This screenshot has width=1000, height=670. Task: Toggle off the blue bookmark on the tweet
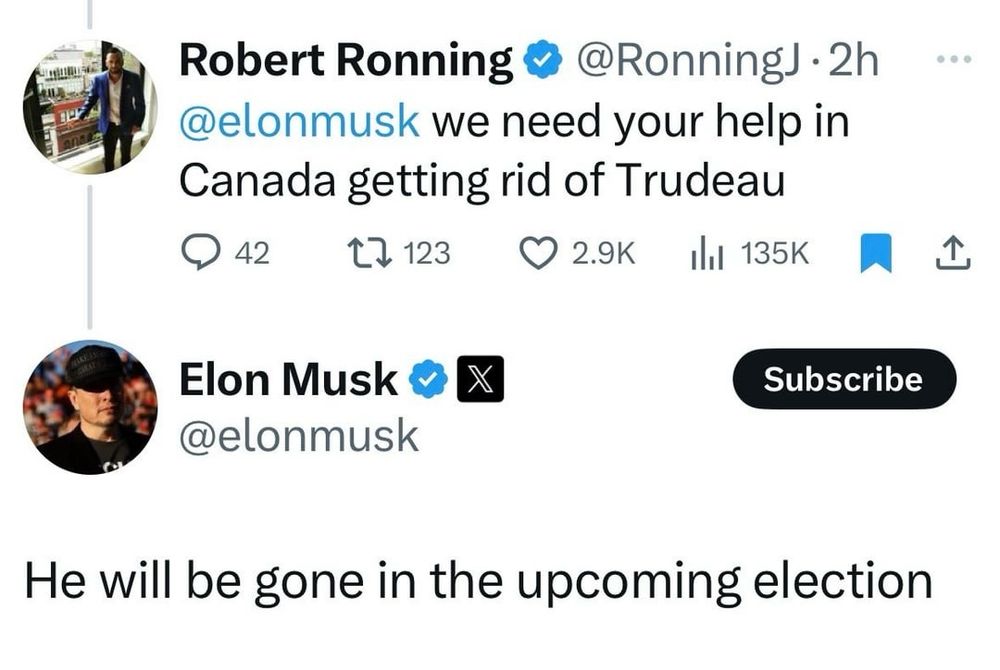pyautogui.click(x=875, y=252)
